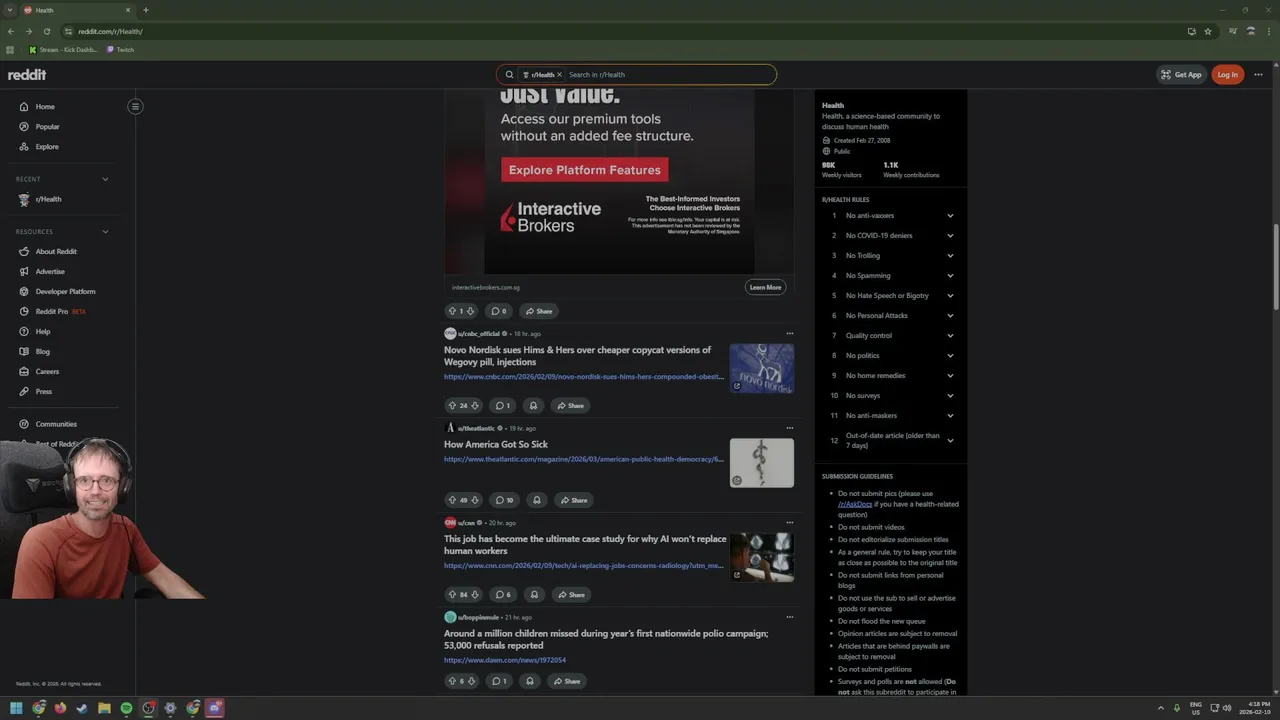Image resolution: width=1280 pixels, height=720 pixels.
Task: Remove r/Health filter from search
Action: 559,75
